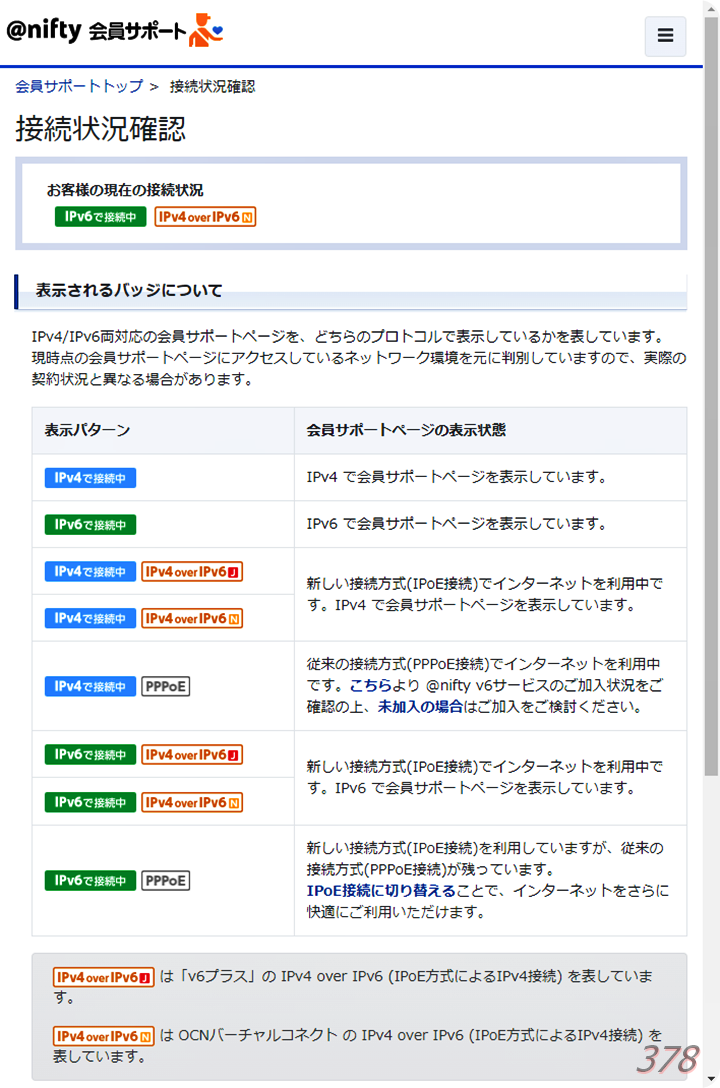Click the 表示パターン table header

tap(87, 430)
